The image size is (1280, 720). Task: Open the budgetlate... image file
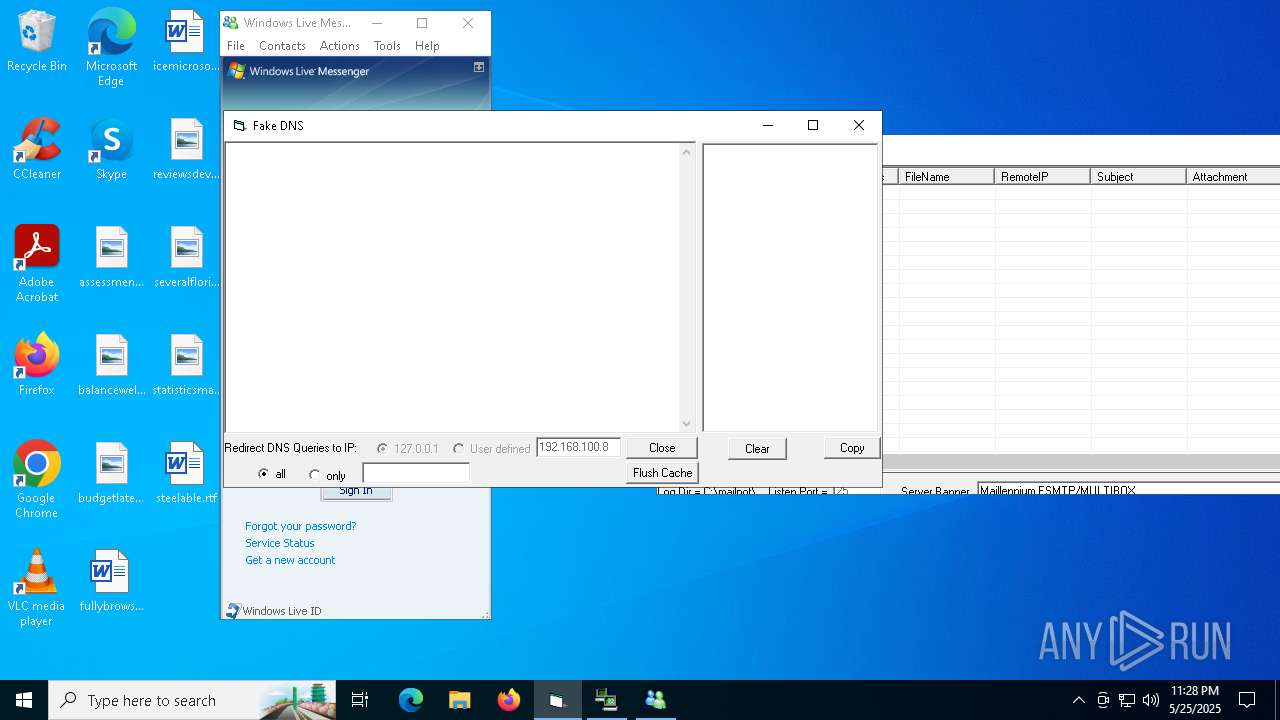pos(111,473)
